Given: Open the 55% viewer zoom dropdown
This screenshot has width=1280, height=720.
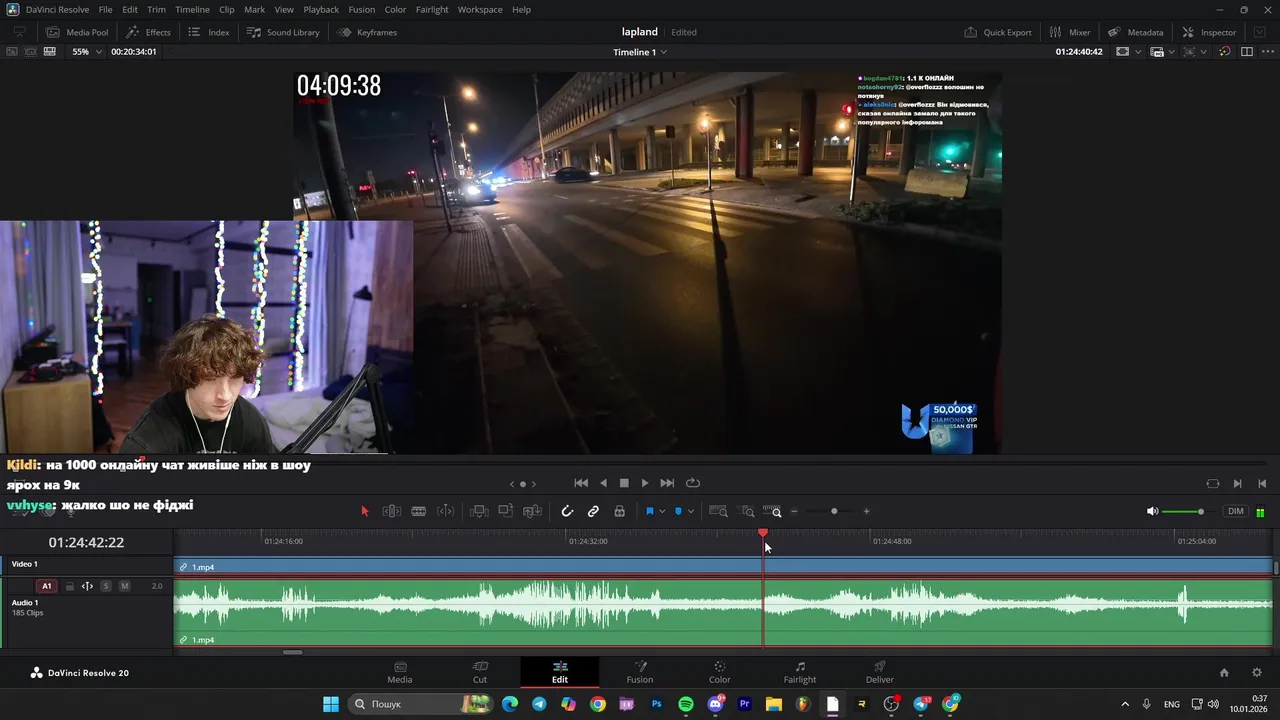Looking at the screenshot, I should [87, 51].
